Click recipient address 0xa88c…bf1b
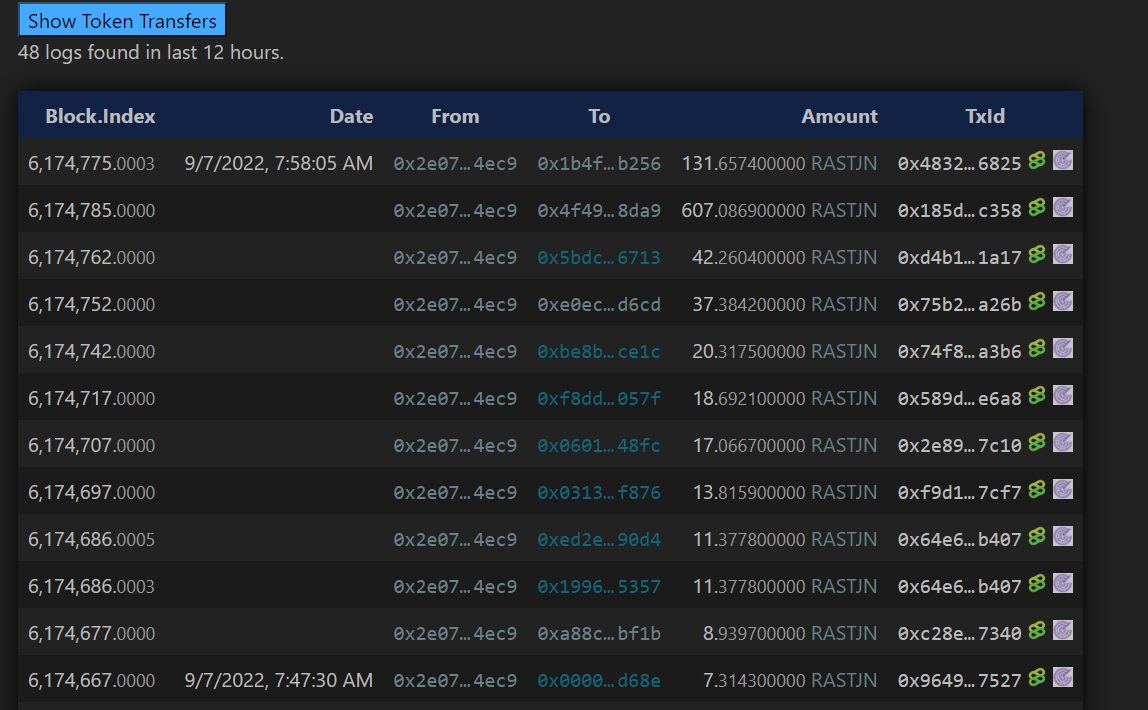Viewport: 1148px width, 710px height. click(599, 633)
